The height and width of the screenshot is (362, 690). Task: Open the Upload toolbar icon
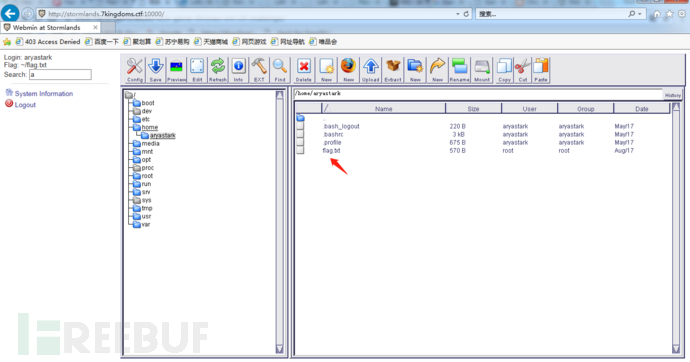pos(371,70)
